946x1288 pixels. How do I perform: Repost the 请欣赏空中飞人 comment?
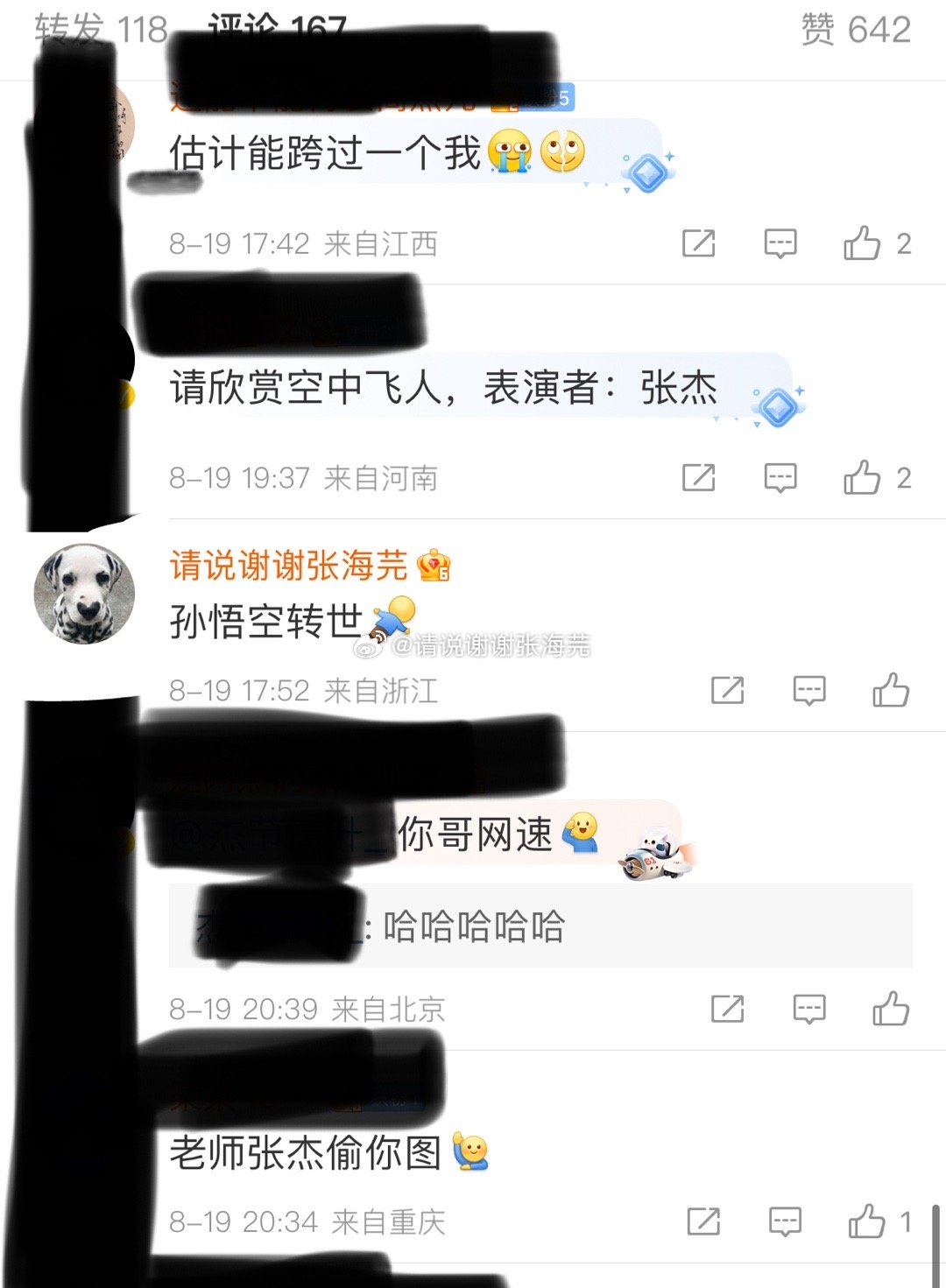tap(699, 478)
